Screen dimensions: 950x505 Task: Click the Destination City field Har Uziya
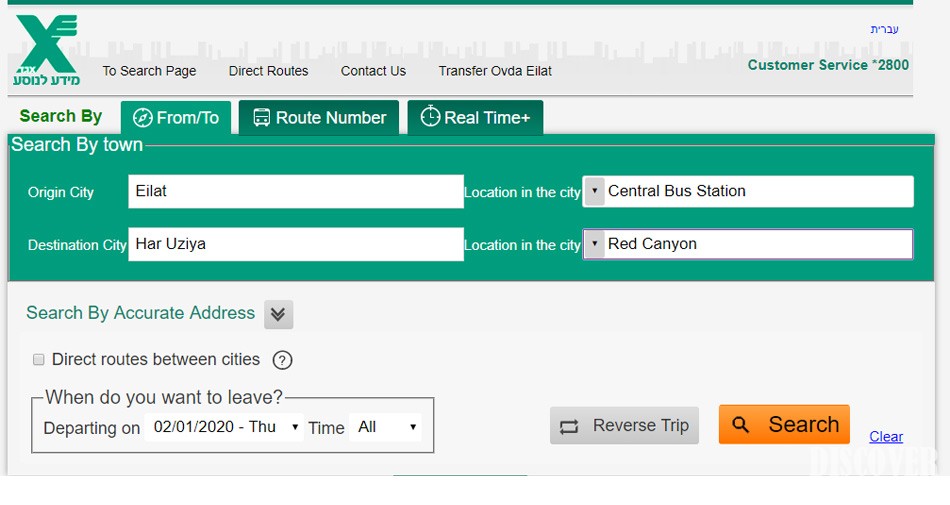(x=295, y=245)
